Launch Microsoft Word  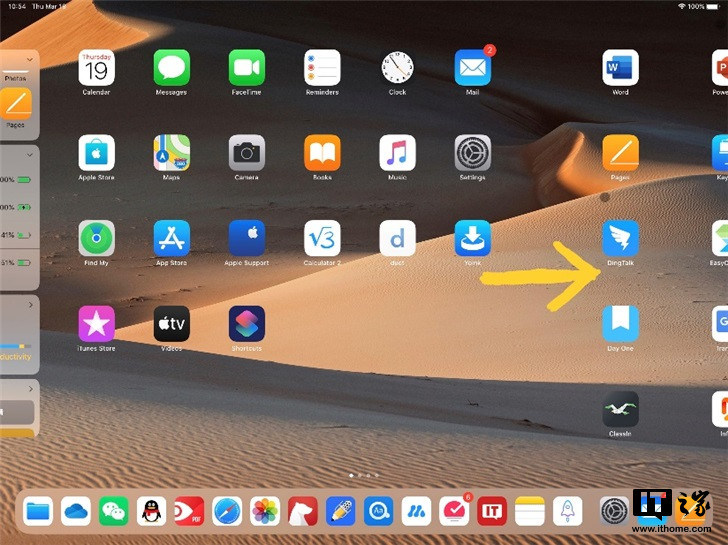[620, 68]
